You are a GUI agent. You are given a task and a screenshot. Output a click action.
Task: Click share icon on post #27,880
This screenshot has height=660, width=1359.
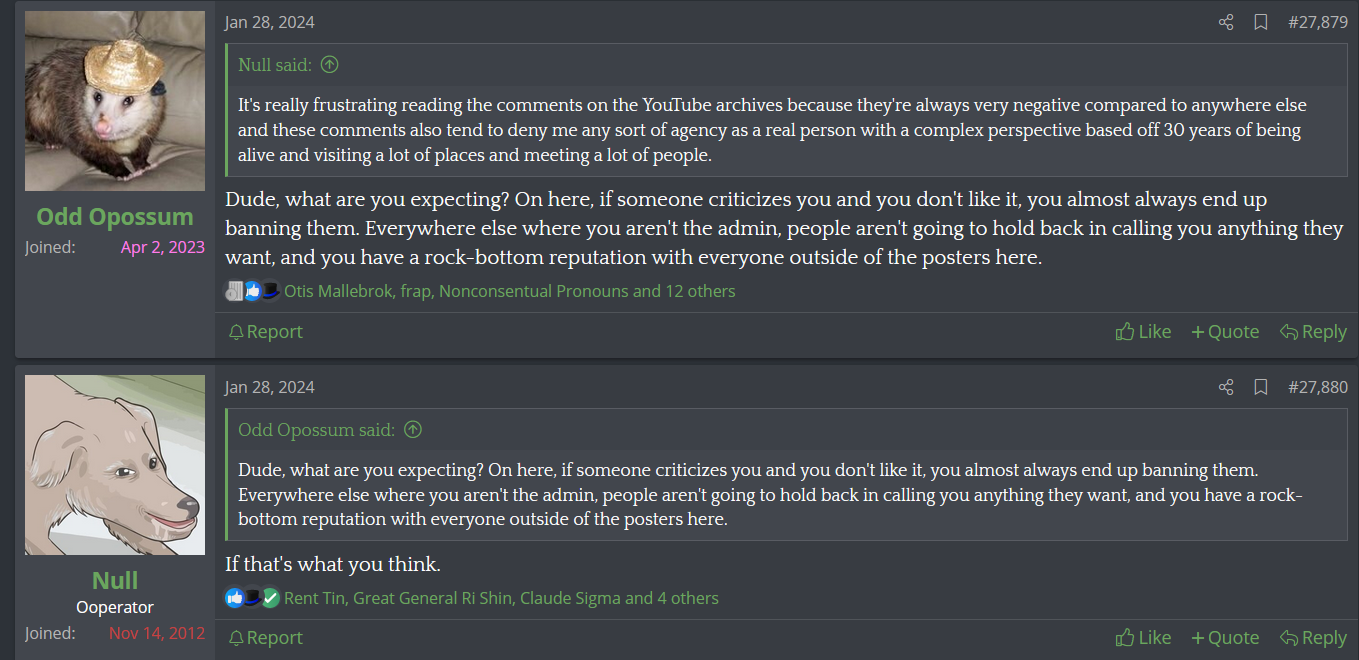pos(1226,387)
